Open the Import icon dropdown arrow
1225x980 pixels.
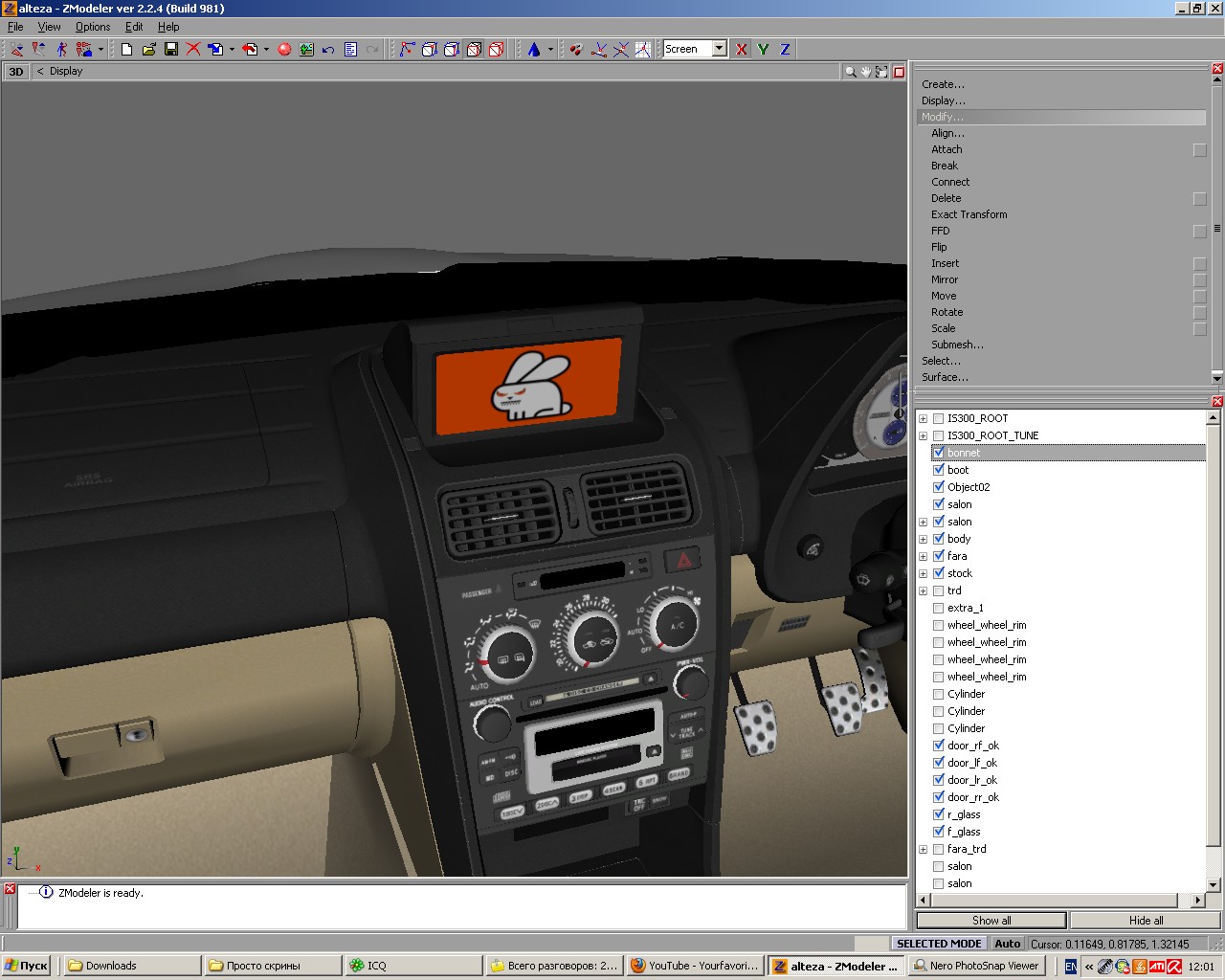(232, 49)
